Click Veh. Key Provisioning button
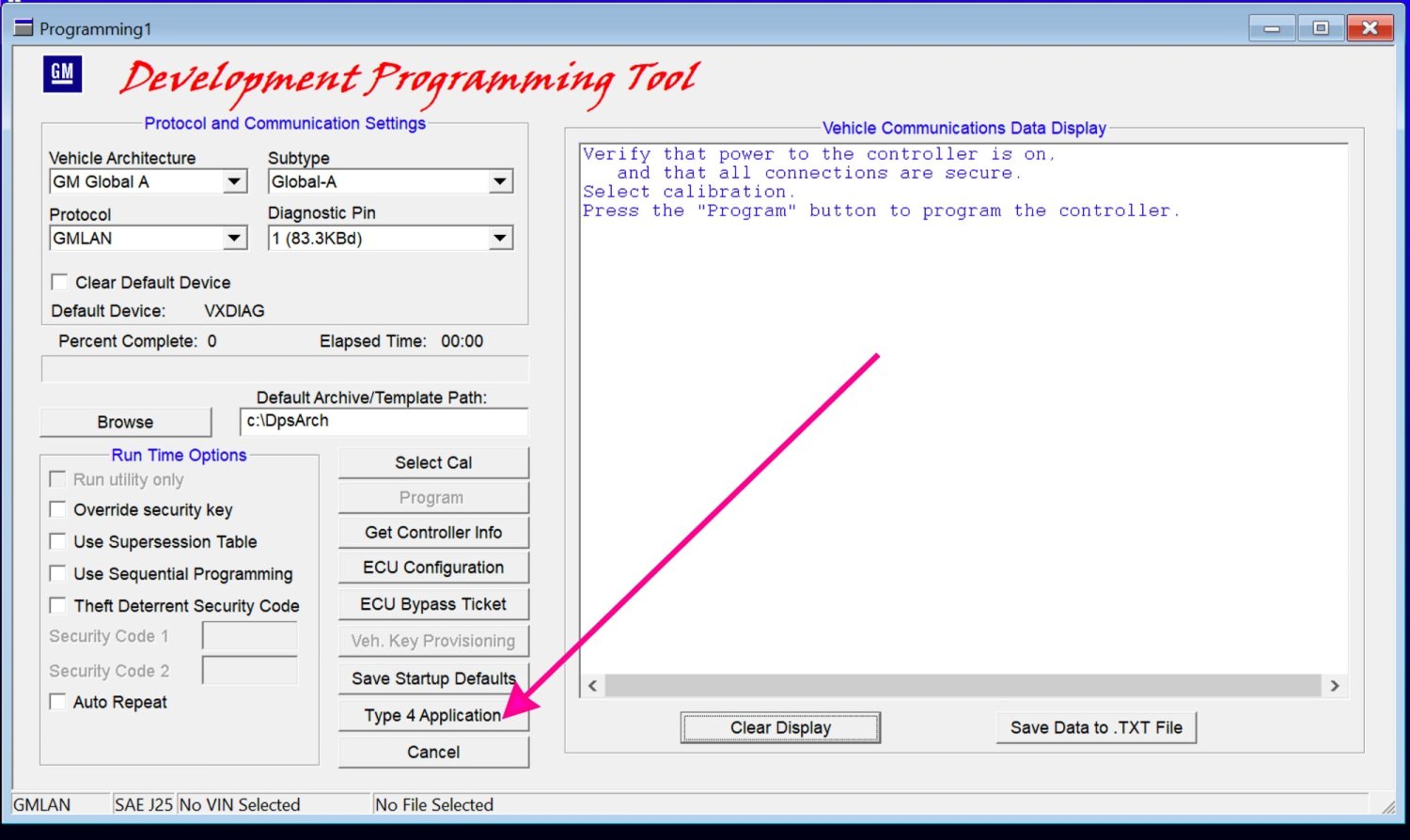 433,640
